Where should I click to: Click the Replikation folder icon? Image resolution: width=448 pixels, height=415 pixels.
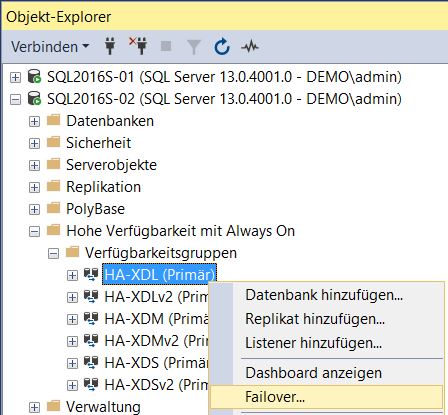(x=53, y=186)
